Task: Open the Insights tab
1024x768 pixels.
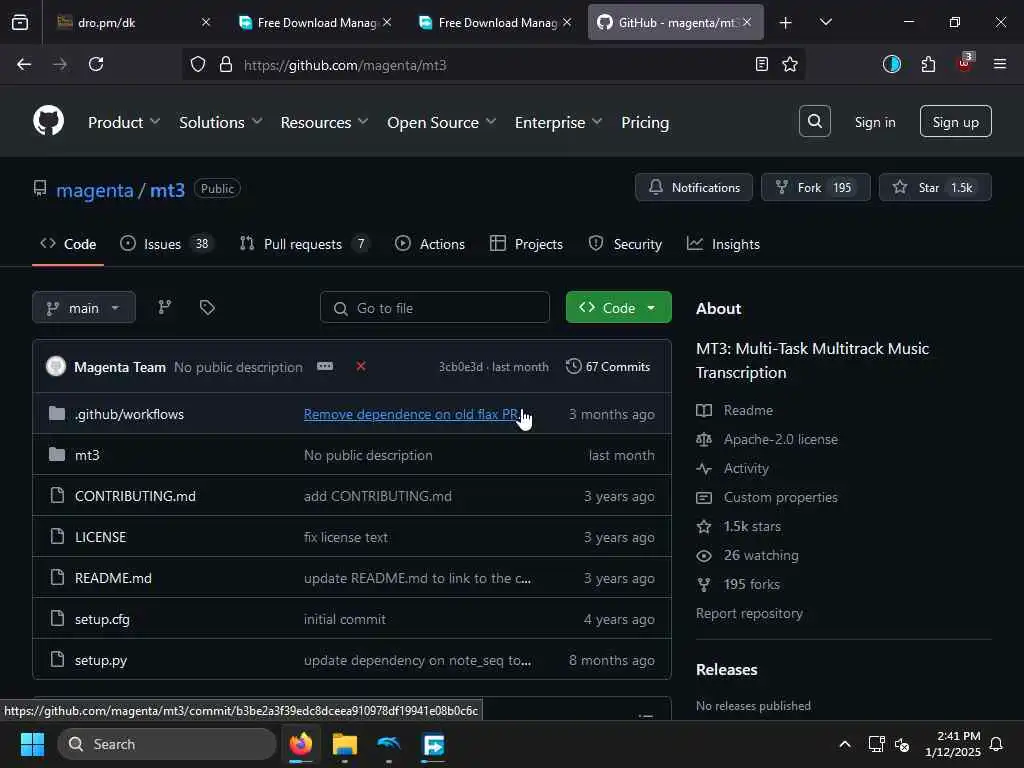Action: pyautogui.click(x=723, y=244)
